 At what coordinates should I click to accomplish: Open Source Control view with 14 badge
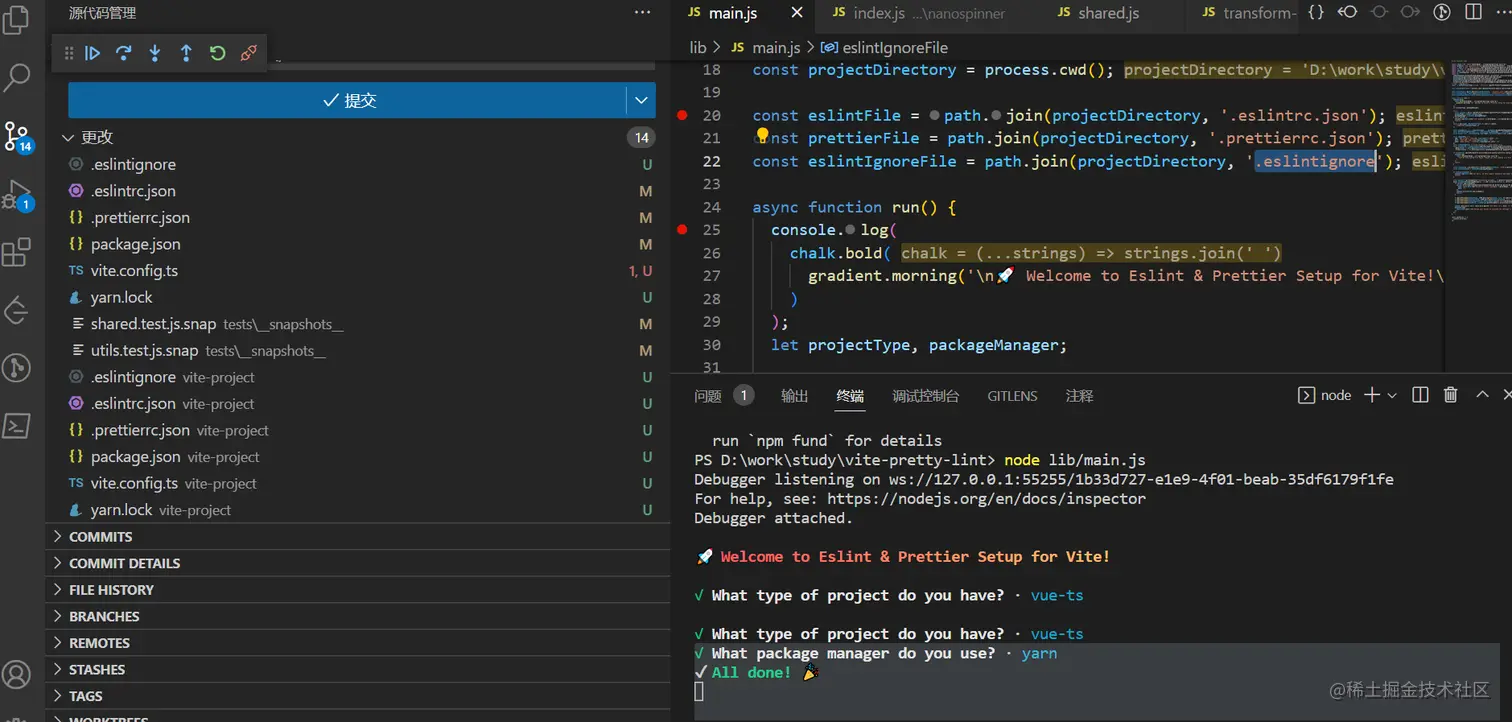coord(17,136)
